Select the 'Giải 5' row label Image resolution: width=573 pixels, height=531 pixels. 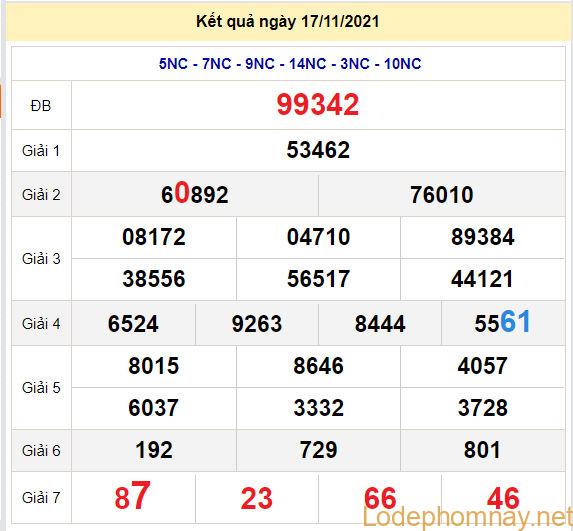click(x=41, y=388)
